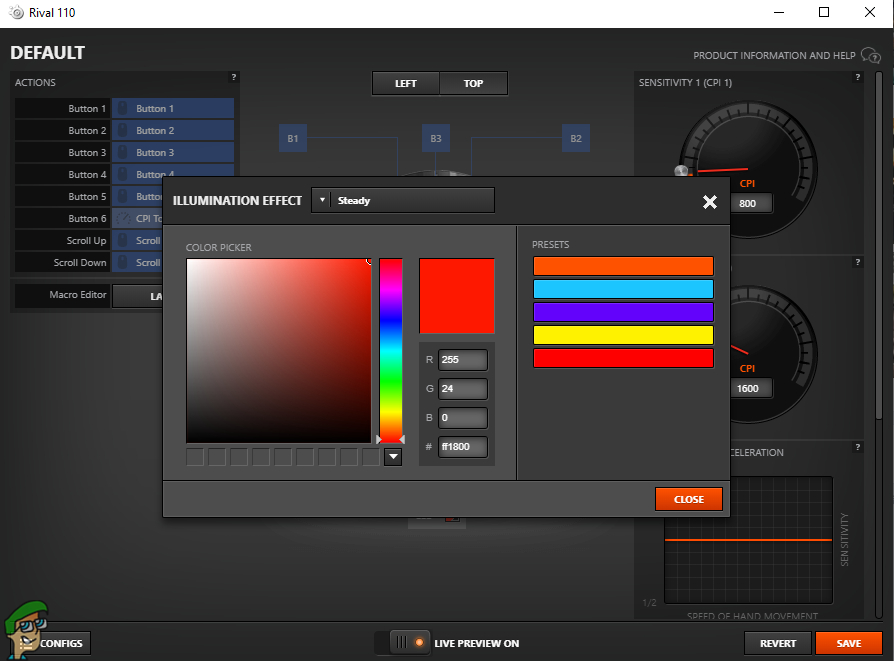
Task: Select the B3 button marker on diagram
Action: 435,139
